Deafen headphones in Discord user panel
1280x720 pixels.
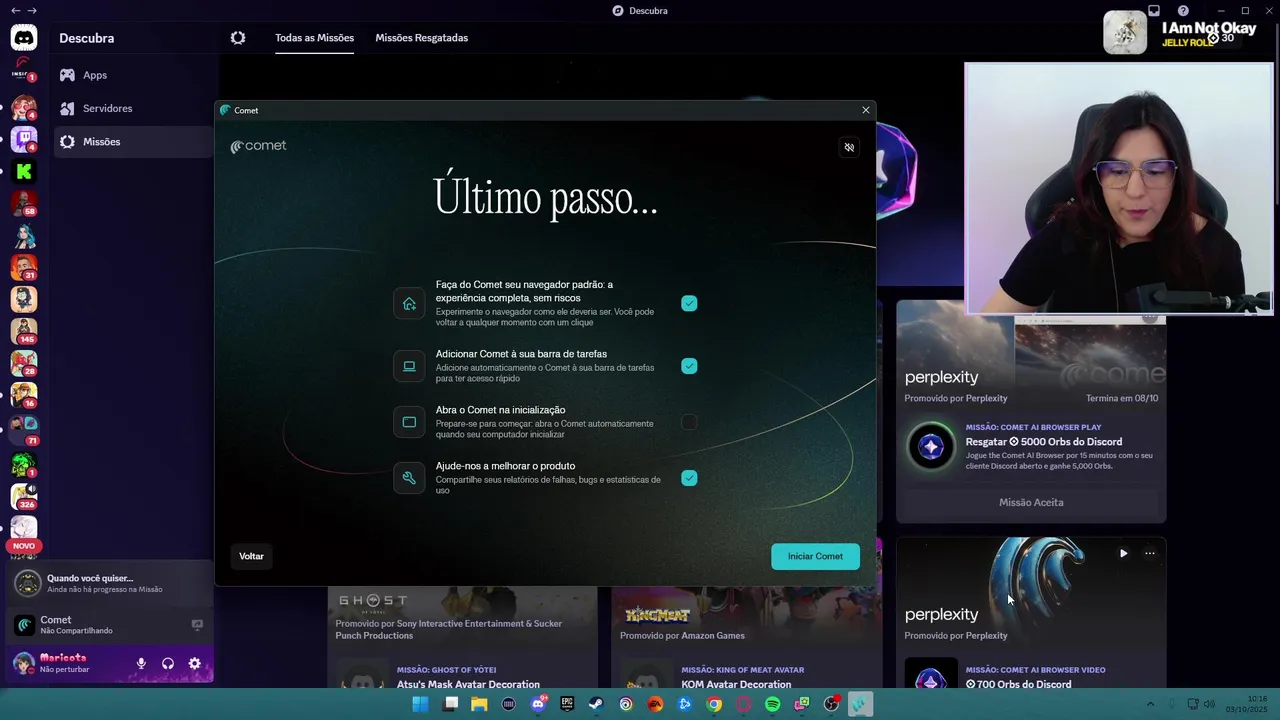(168, 664)
